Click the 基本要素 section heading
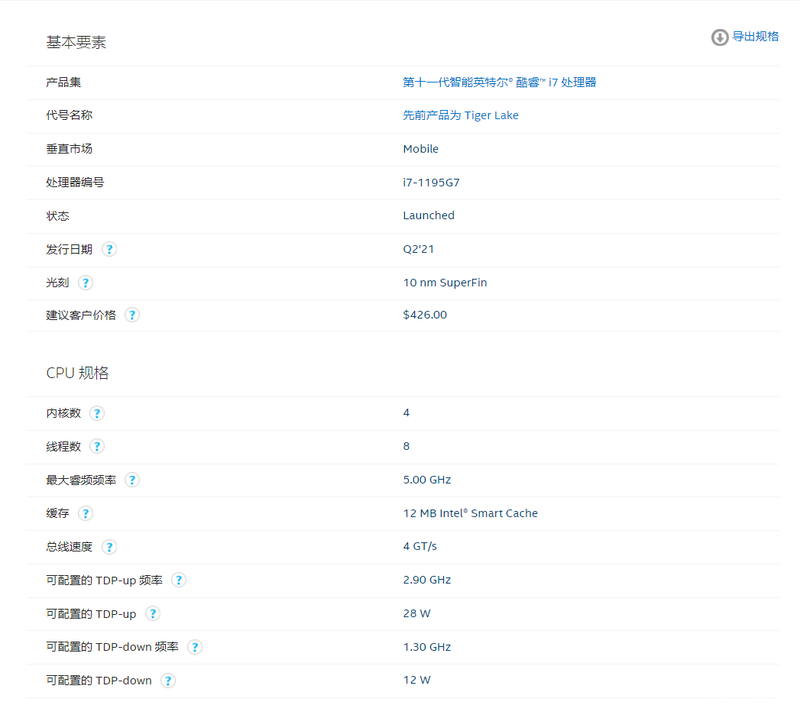800x718 pixels. click(76, 42)
